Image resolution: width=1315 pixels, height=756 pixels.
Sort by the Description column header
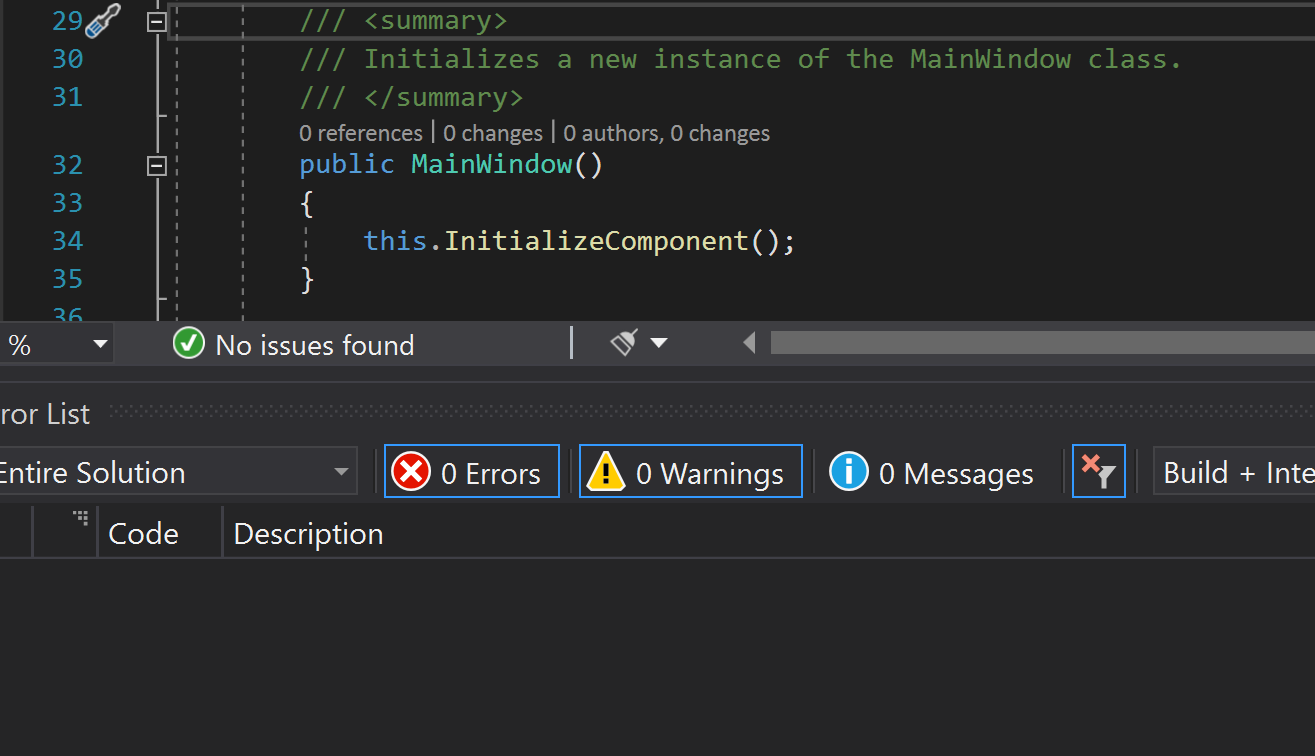(308, 534)
